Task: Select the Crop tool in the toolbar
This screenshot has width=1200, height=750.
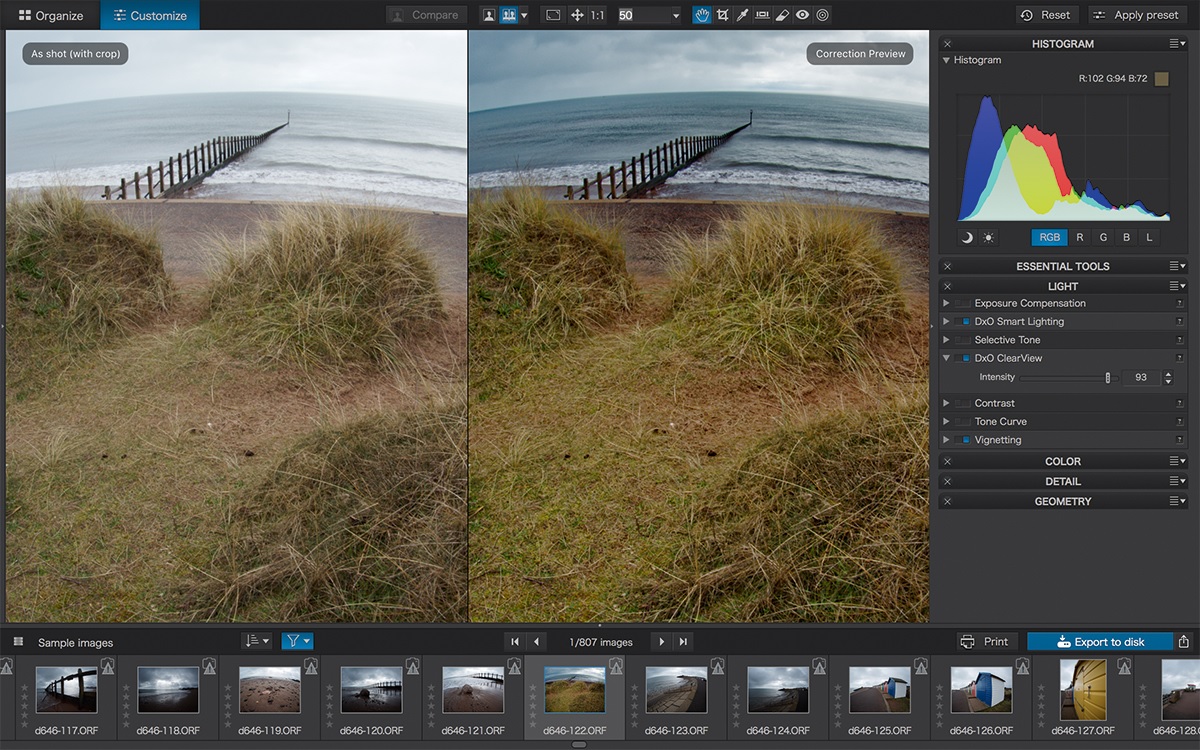Action: pyautogui.click(x=722, y=15)
